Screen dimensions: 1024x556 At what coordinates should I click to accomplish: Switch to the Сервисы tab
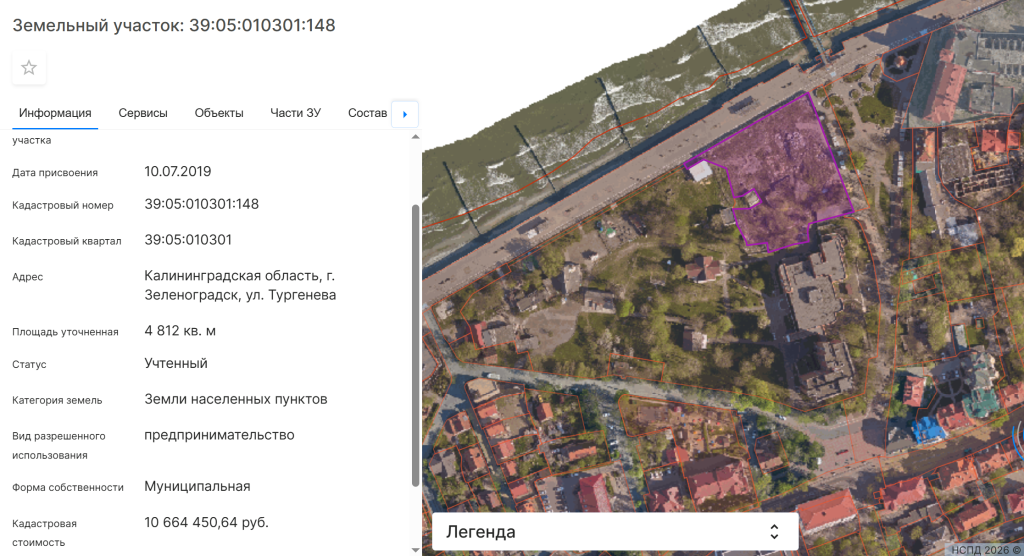click(143, 113)
